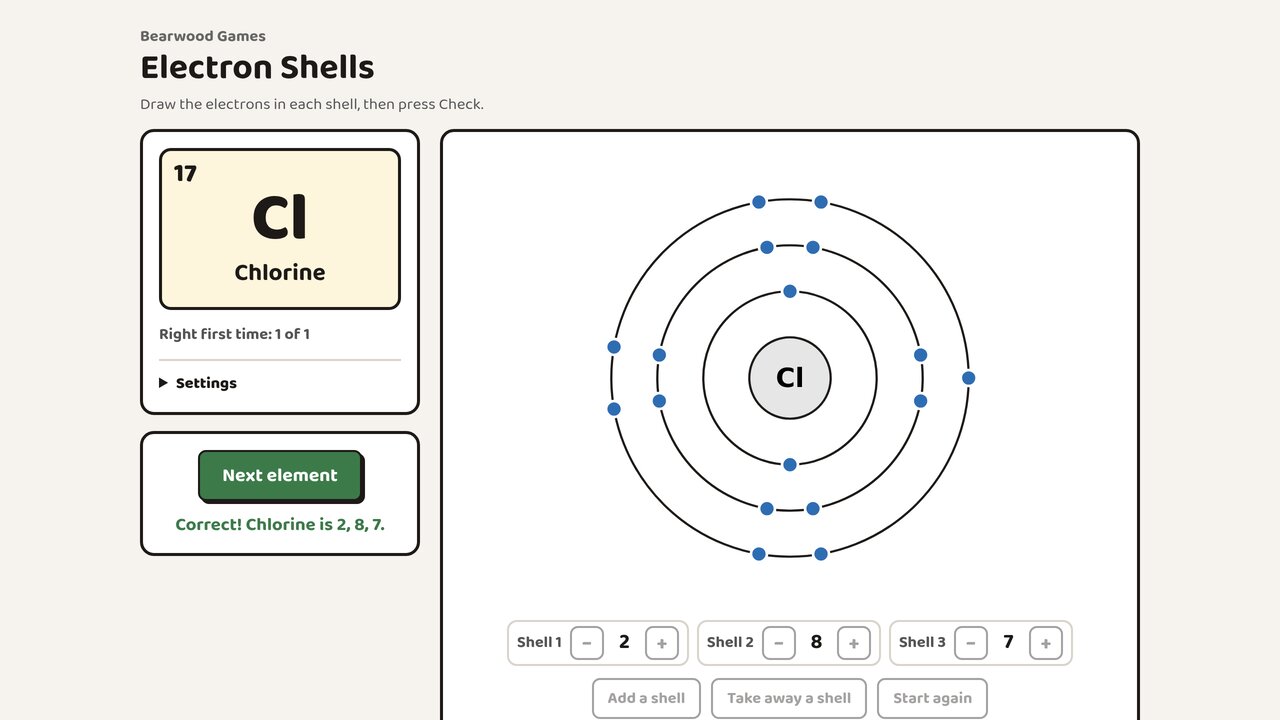The height and width of the screenshot is (720, 1280).
Task: Click the Add a shell button
Action: point(646,698)
